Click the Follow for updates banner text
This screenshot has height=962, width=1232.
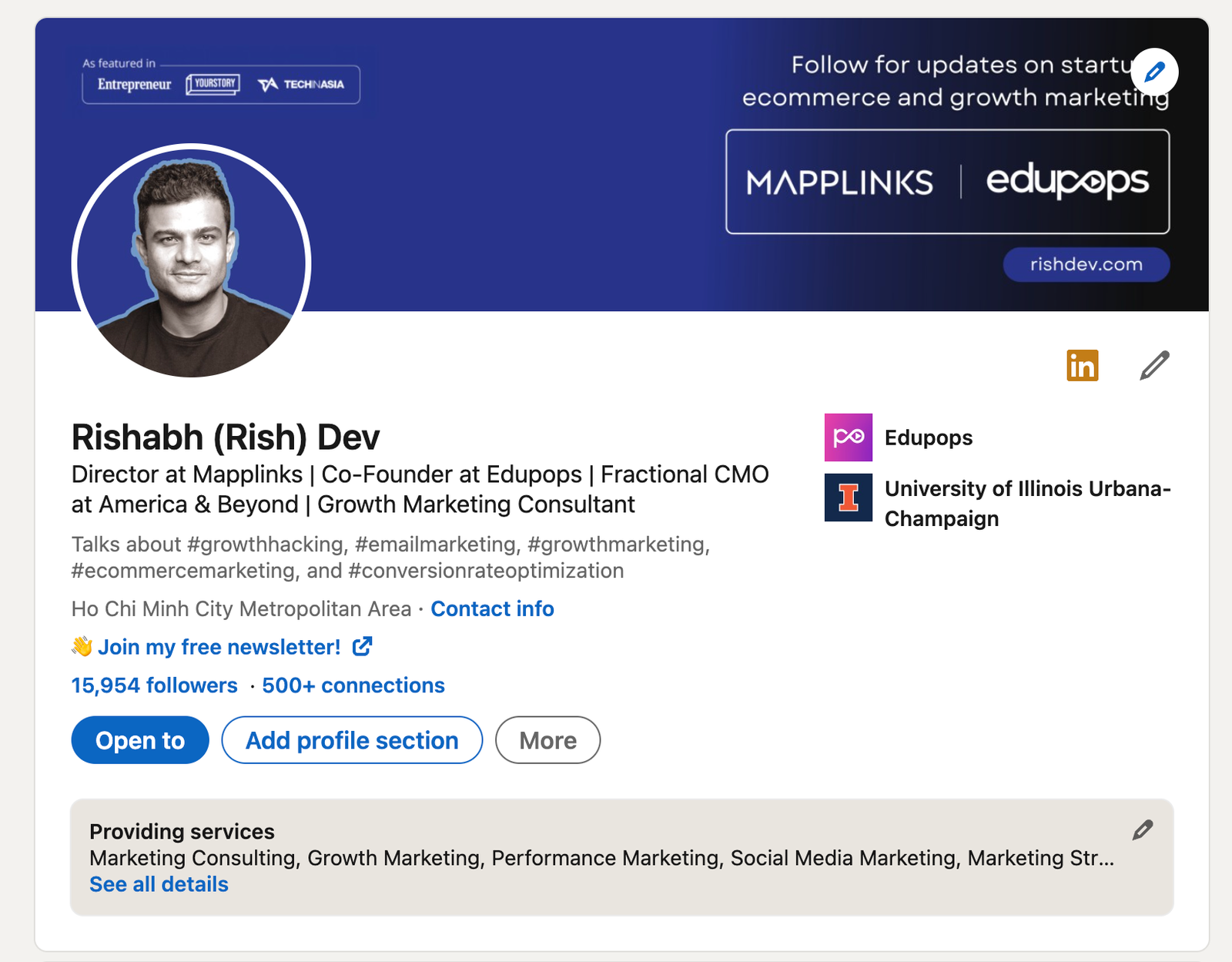(x=956, y=81)
